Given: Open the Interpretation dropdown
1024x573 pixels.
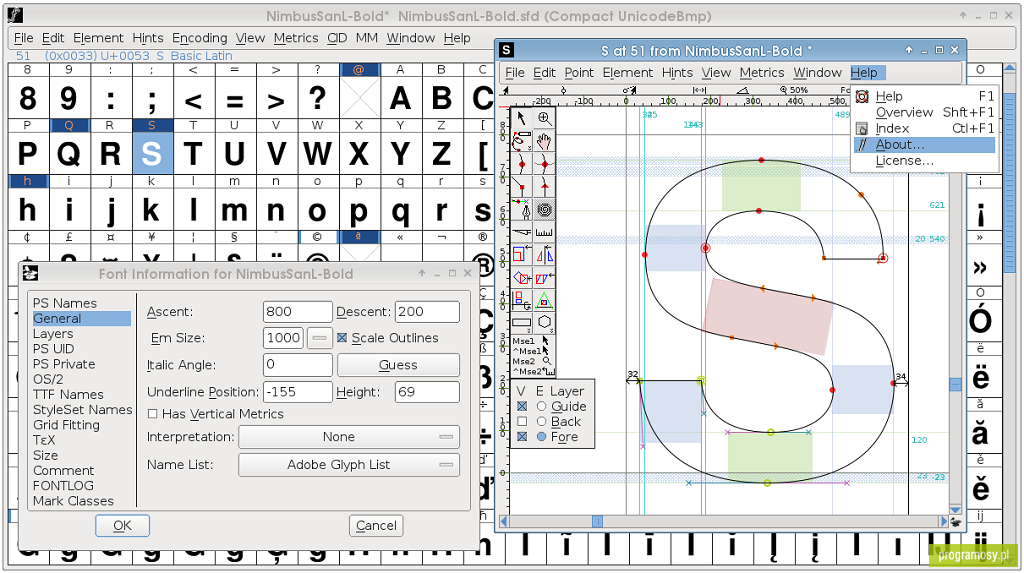Looking at the screenshot, I should (x=349, y=436).
